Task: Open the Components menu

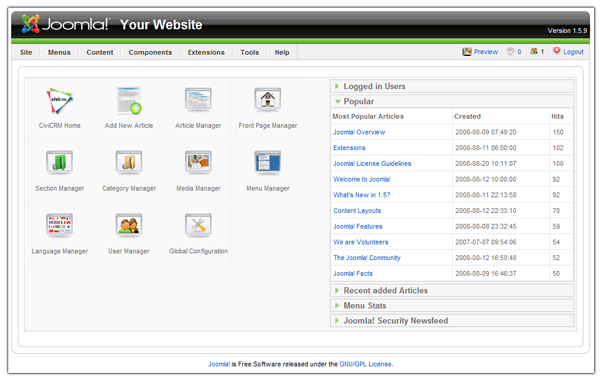Action: click(x=150, y=52)
